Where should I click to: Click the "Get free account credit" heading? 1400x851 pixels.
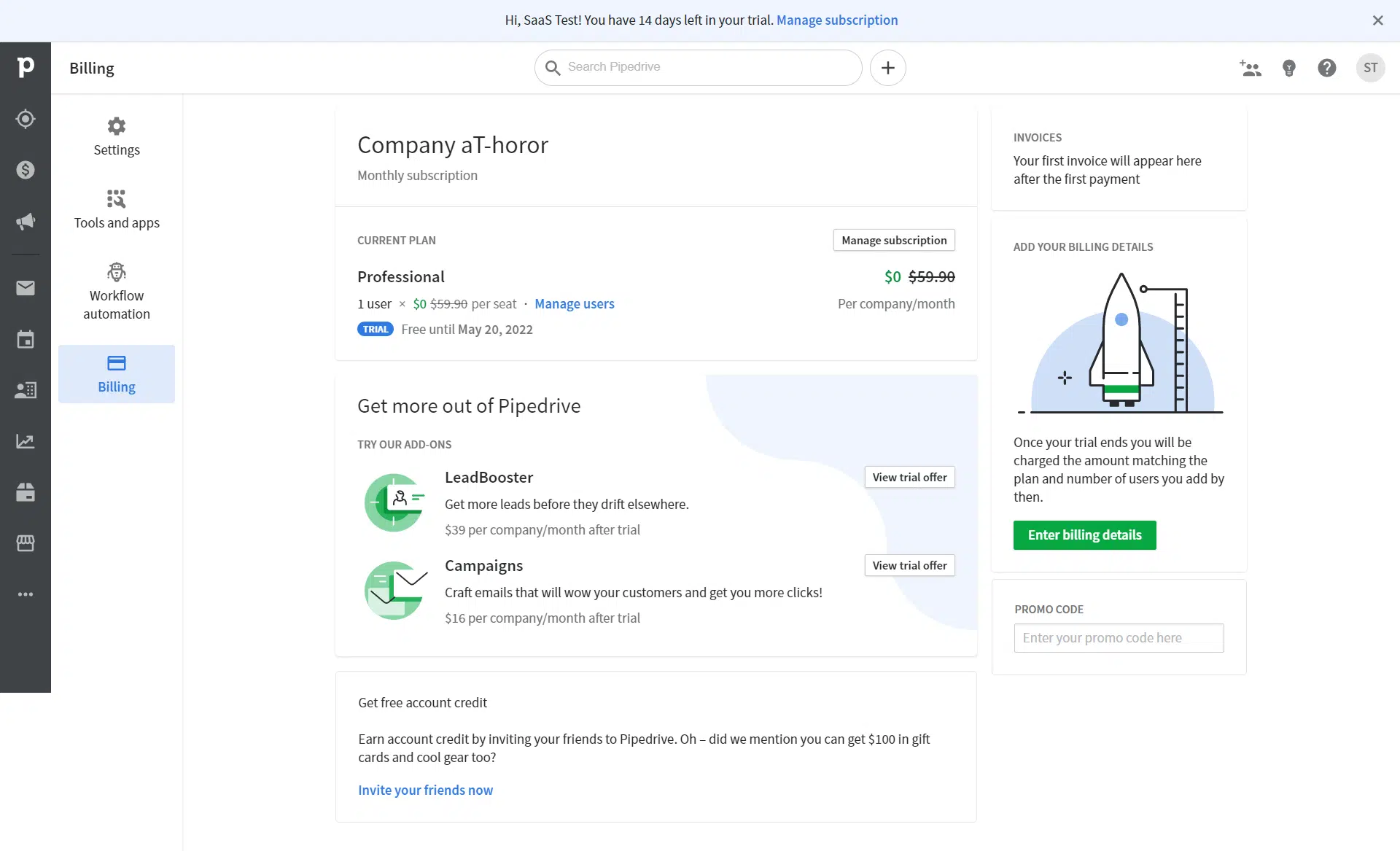[422, 703]
